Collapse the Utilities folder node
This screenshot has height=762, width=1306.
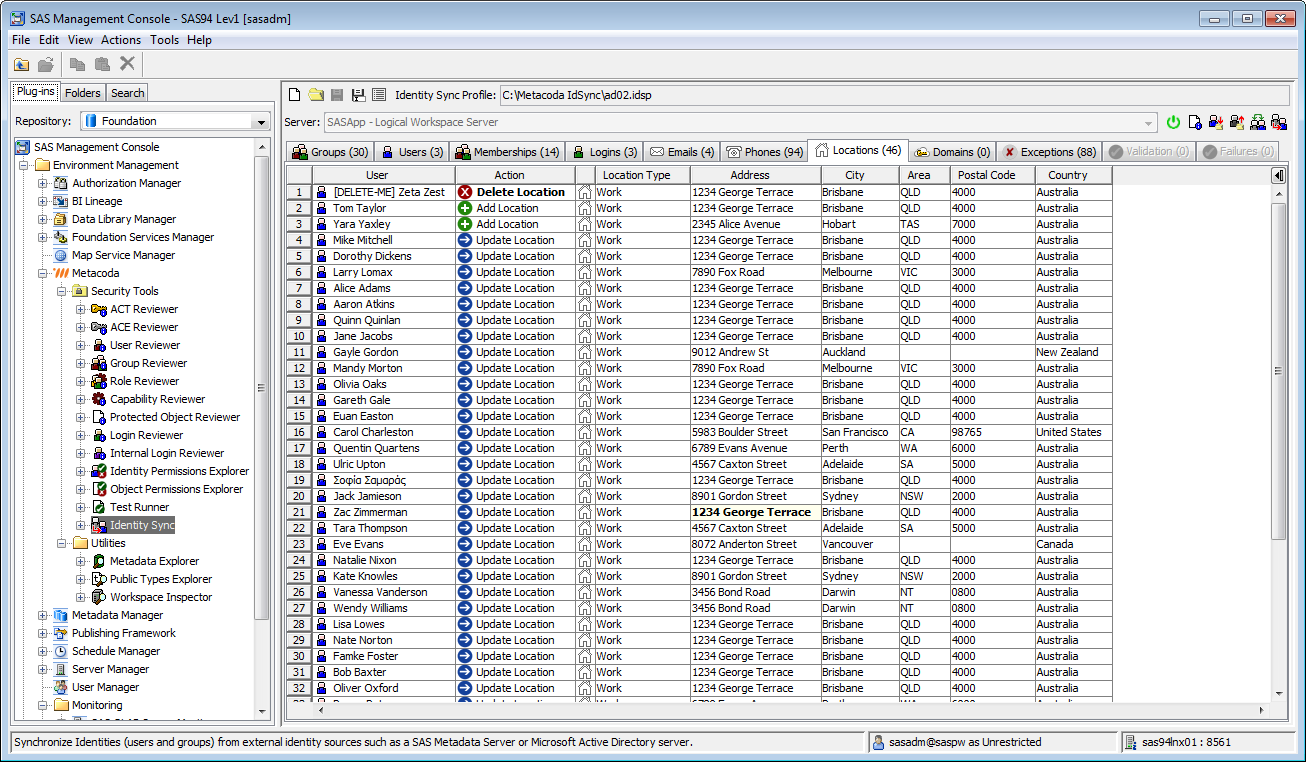click(x=62, y=543)
